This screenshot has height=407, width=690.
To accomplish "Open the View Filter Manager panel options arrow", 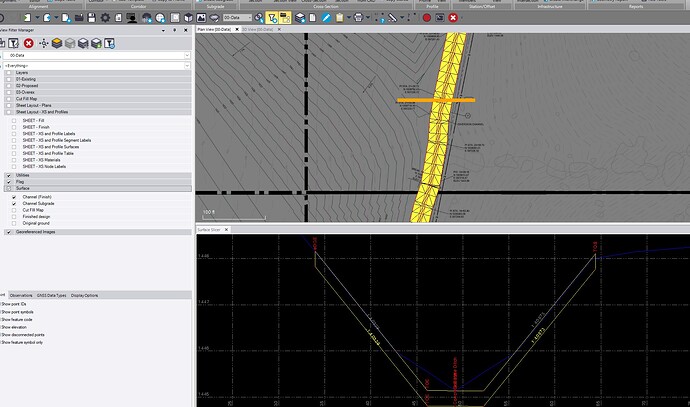I will coord(163,30).
